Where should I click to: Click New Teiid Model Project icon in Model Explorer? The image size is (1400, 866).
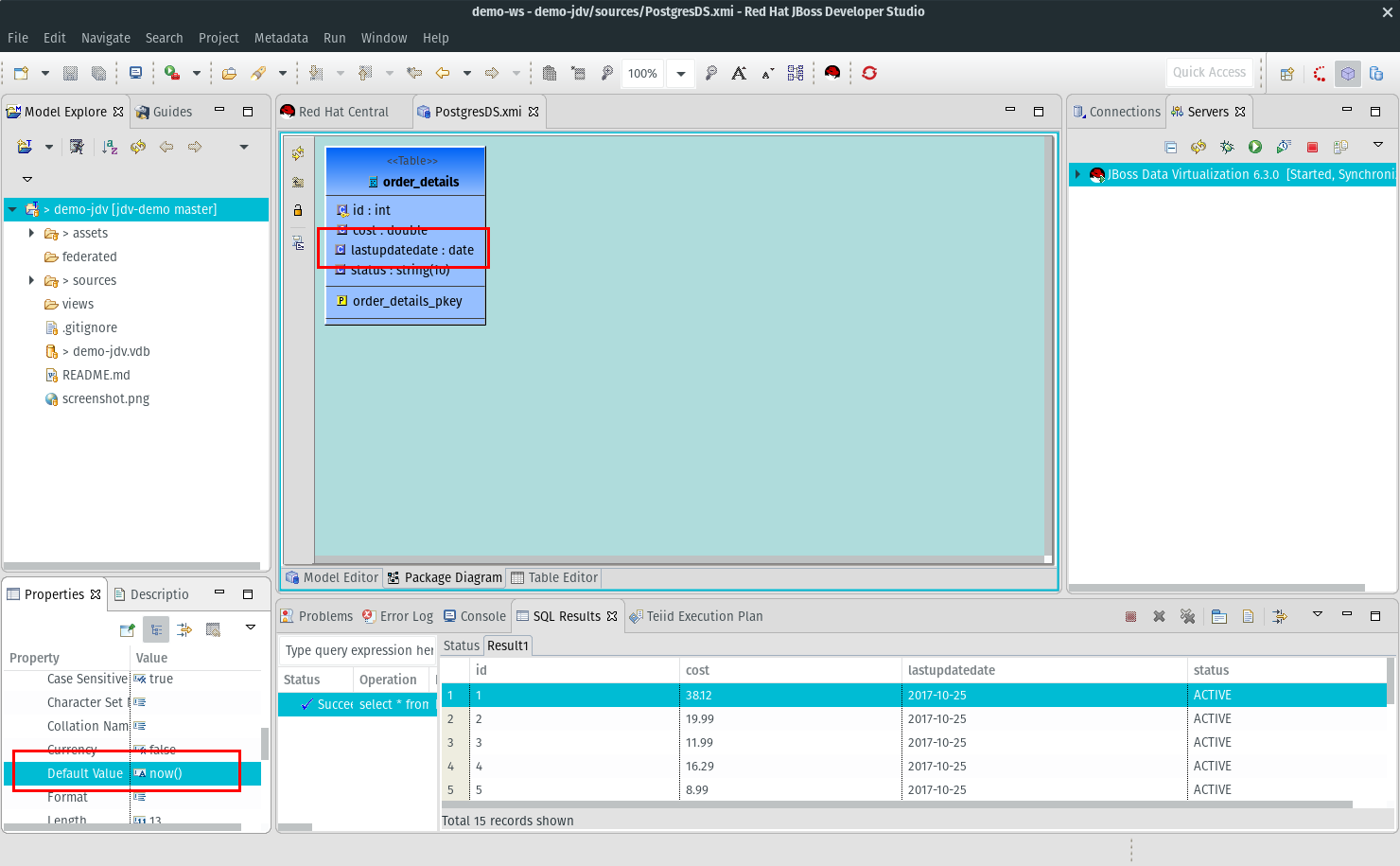25,147
